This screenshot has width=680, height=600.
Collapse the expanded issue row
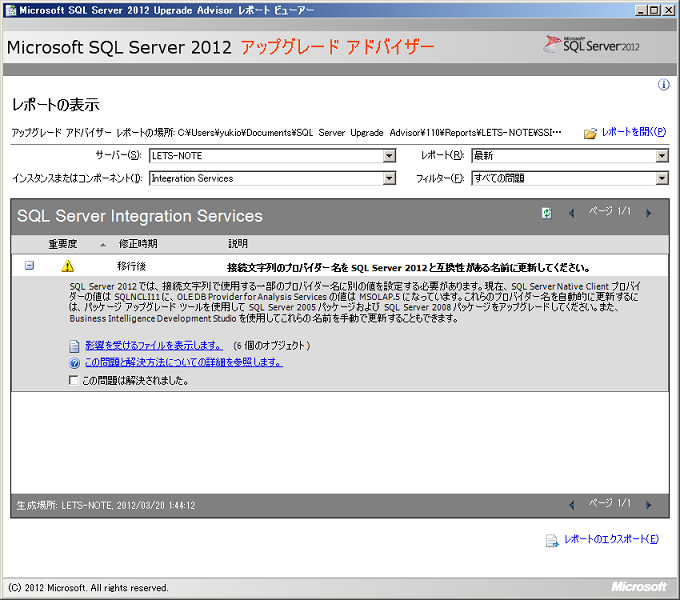point(29,266)
